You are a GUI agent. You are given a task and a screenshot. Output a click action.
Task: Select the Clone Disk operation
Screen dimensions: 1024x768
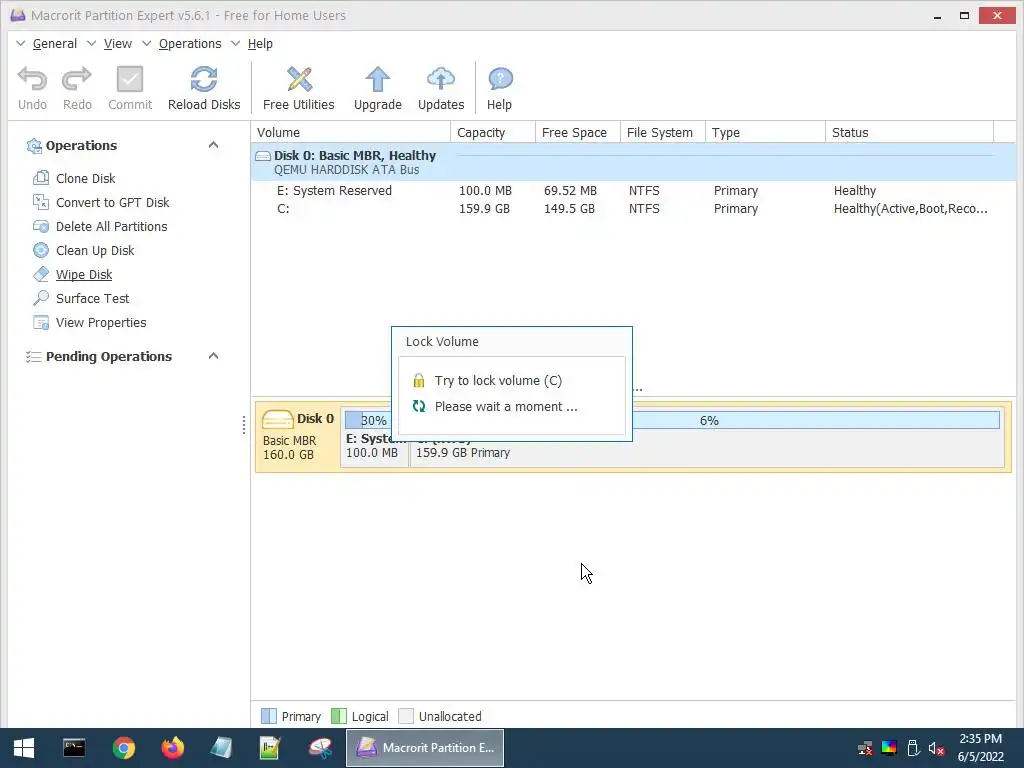86,178
